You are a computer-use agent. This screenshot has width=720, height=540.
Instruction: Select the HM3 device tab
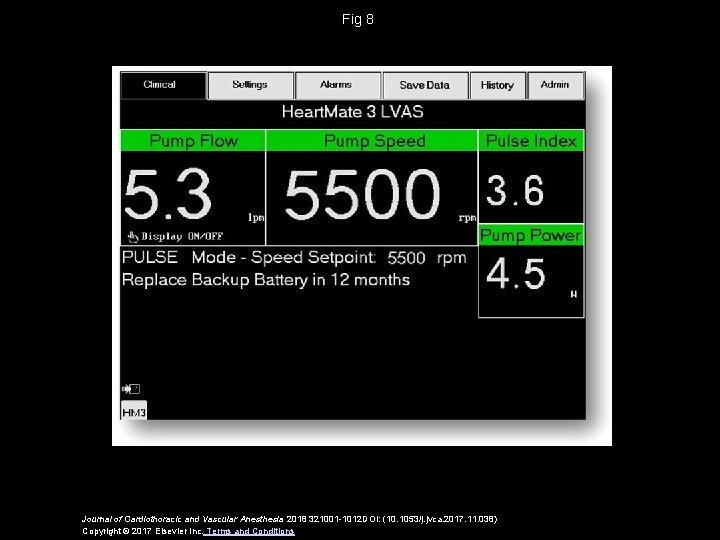134,410
